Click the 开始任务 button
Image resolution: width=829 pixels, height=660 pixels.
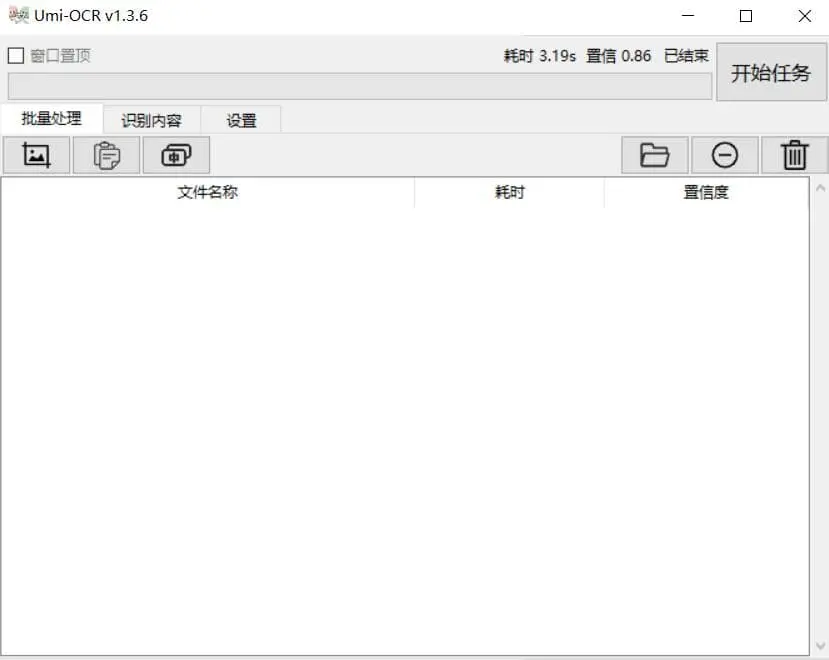(771, 72)
